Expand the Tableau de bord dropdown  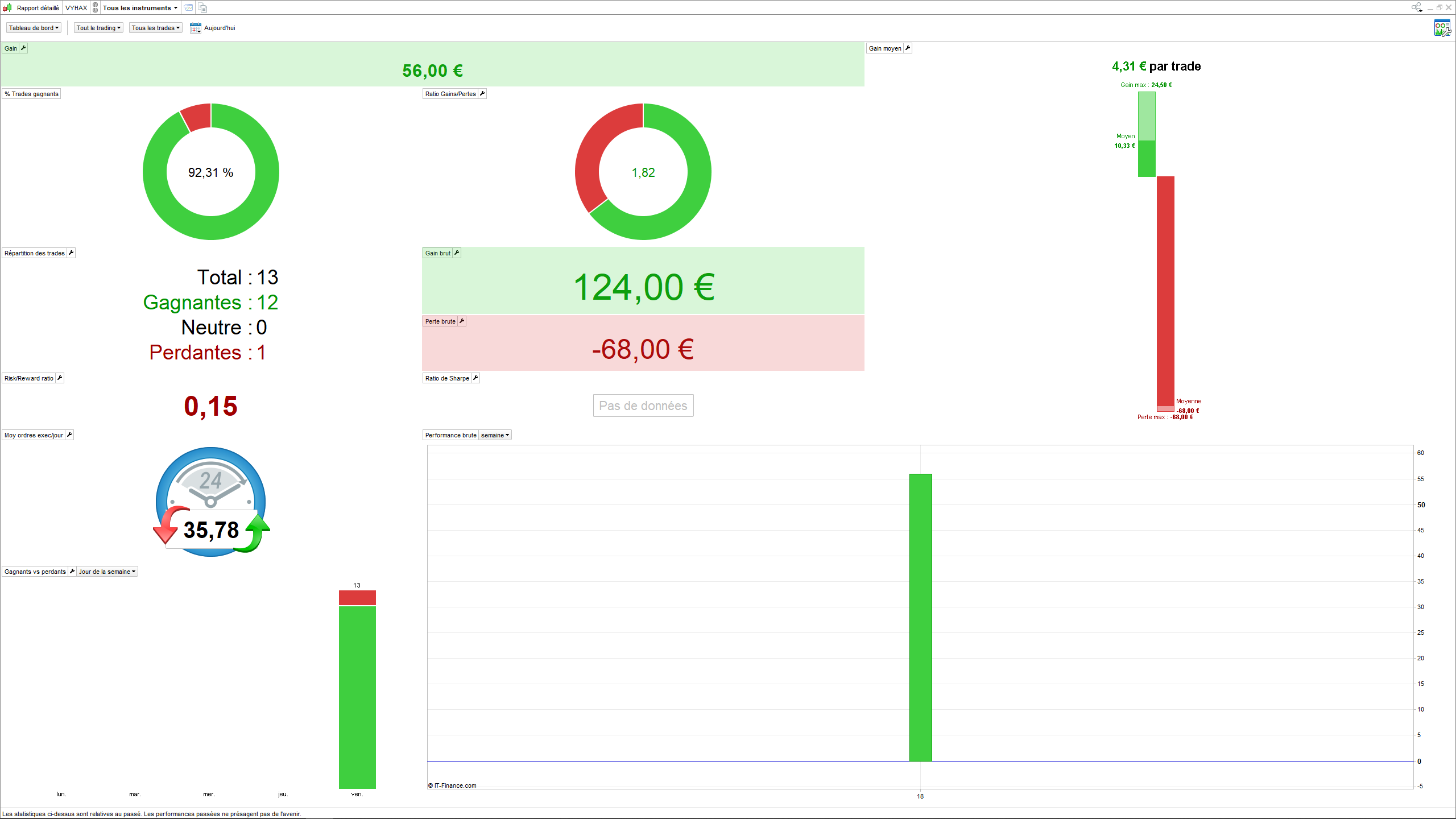[x=34, y=28]
